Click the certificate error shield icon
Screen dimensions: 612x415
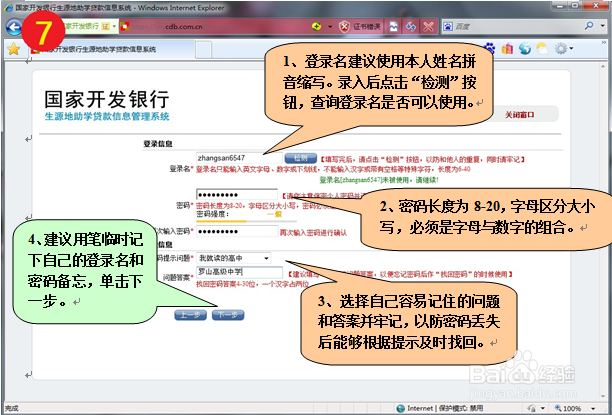(344, 27)
